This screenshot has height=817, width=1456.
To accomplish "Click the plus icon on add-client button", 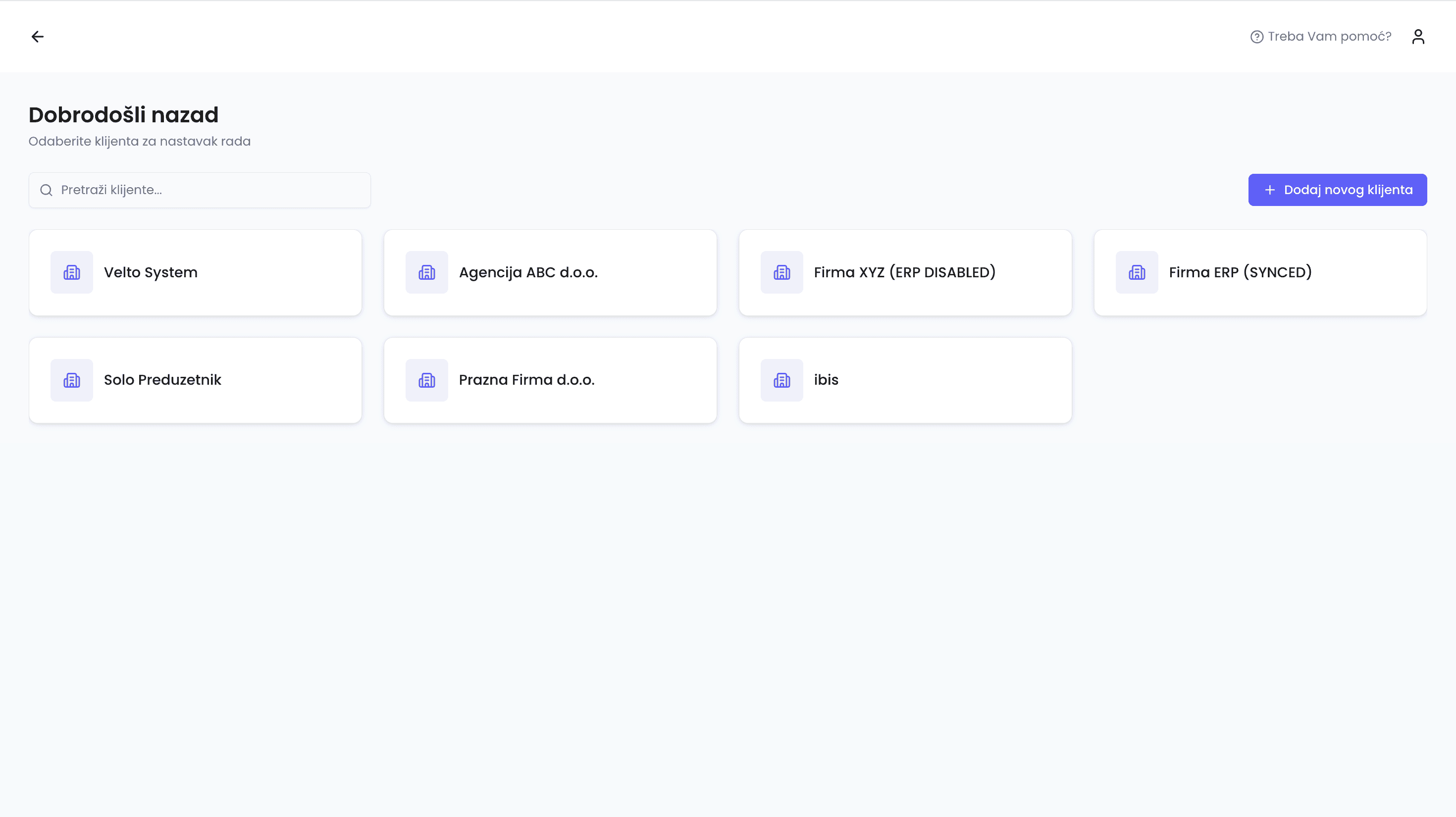I will click(1269, 190).
